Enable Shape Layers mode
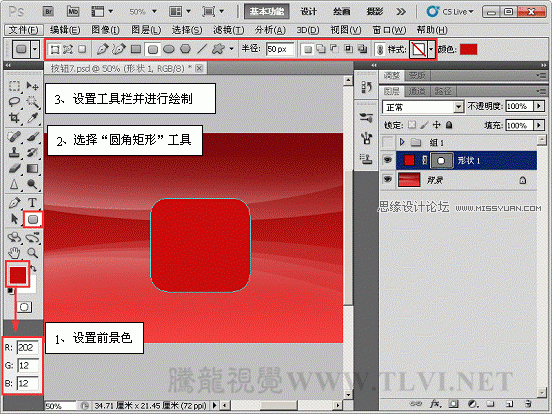Viewport: 552px width, 414px height. click(x=55, y=49)
